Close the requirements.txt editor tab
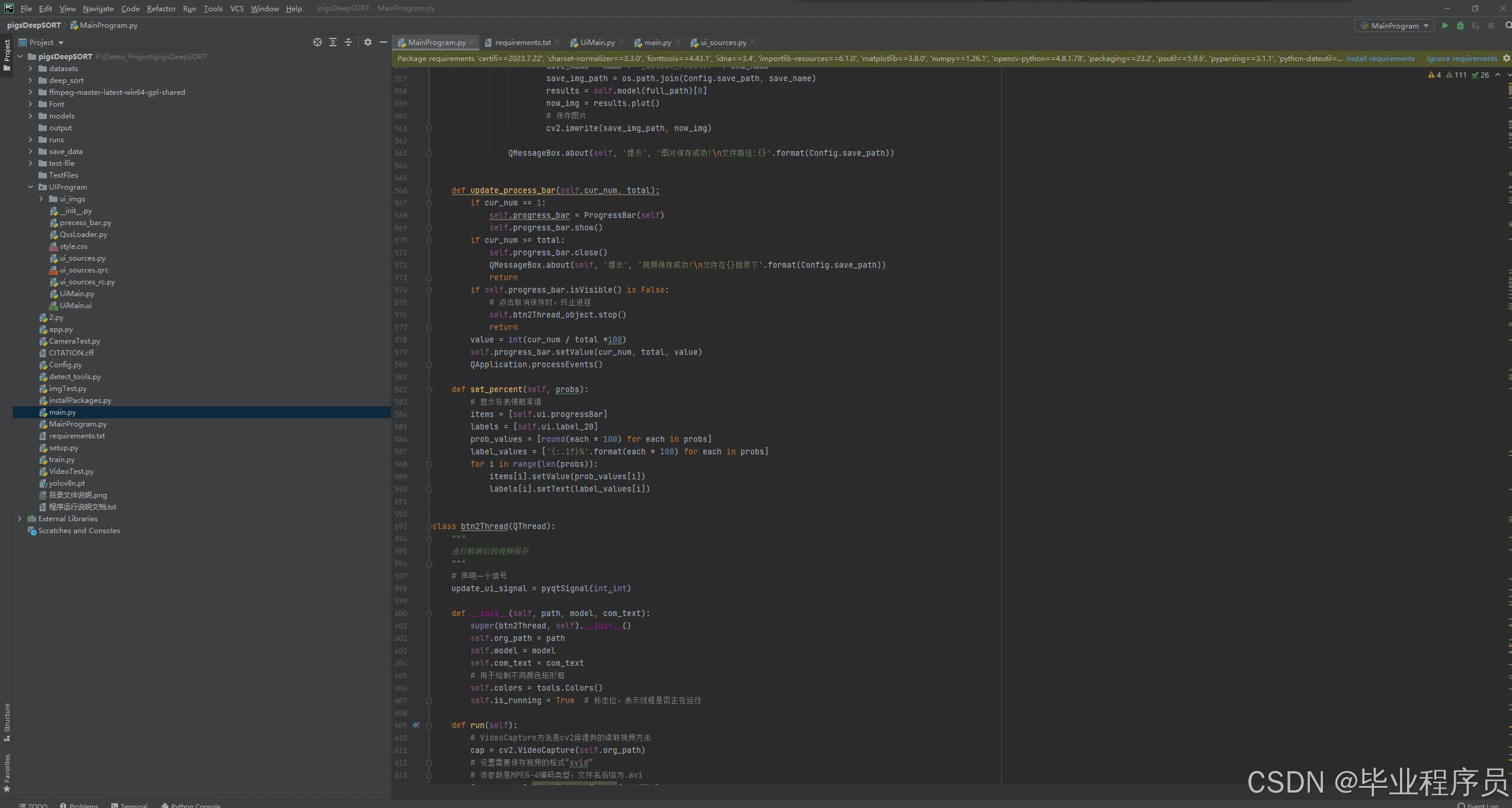This screenshot has width=1512, height=808. 558,42
